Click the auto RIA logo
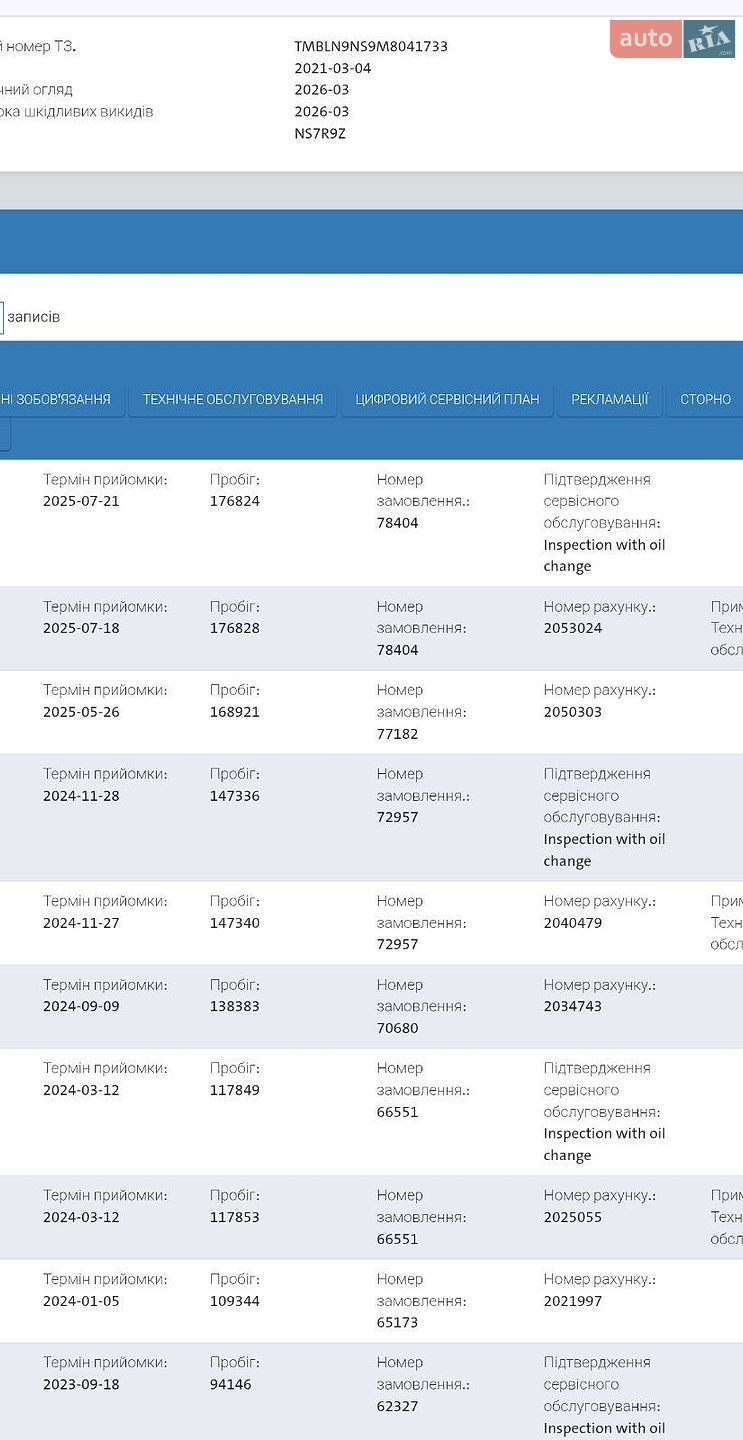Viewport: 743px width, 1440px height. (x=673, y=39)
